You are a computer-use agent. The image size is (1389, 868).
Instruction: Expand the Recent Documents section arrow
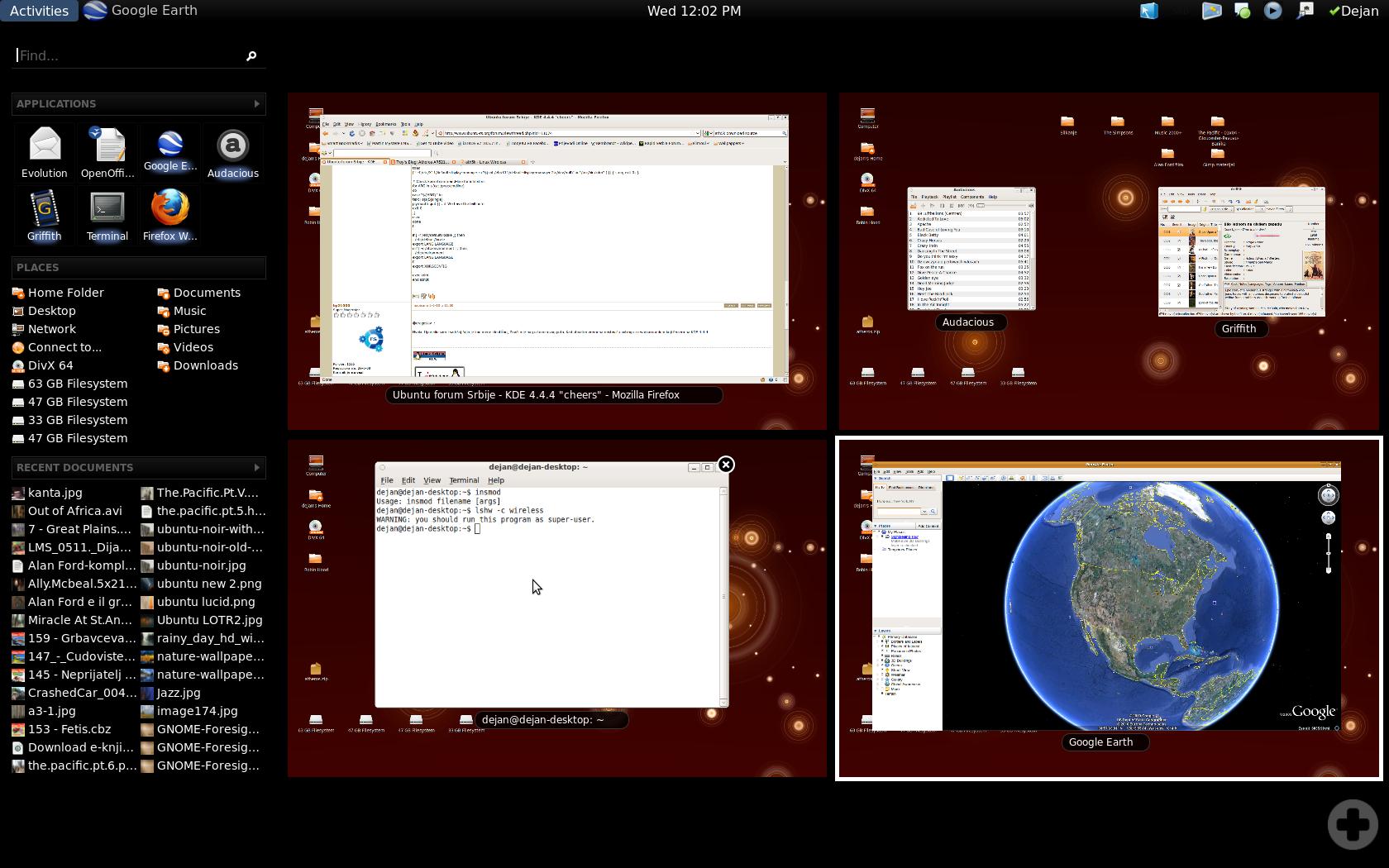click(256, 467)
